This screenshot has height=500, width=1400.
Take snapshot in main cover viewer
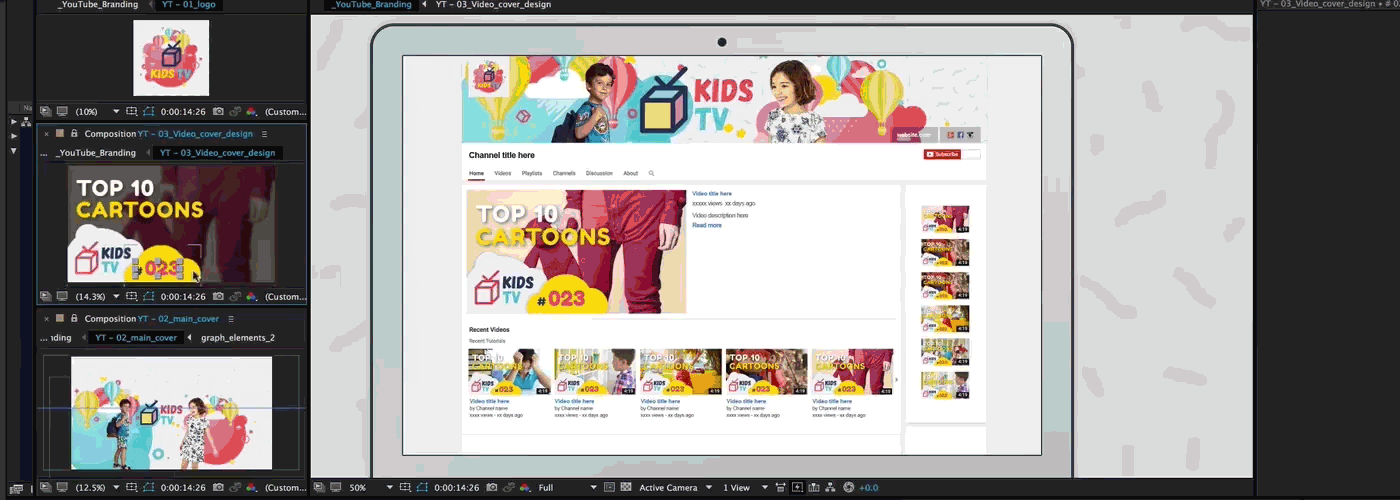point(218,488)
